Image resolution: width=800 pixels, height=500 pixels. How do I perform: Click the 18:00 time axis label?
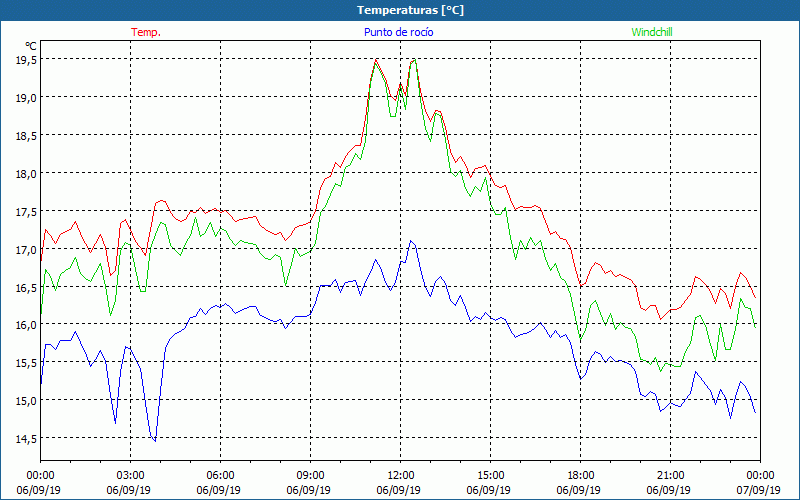tap(581, 476)
